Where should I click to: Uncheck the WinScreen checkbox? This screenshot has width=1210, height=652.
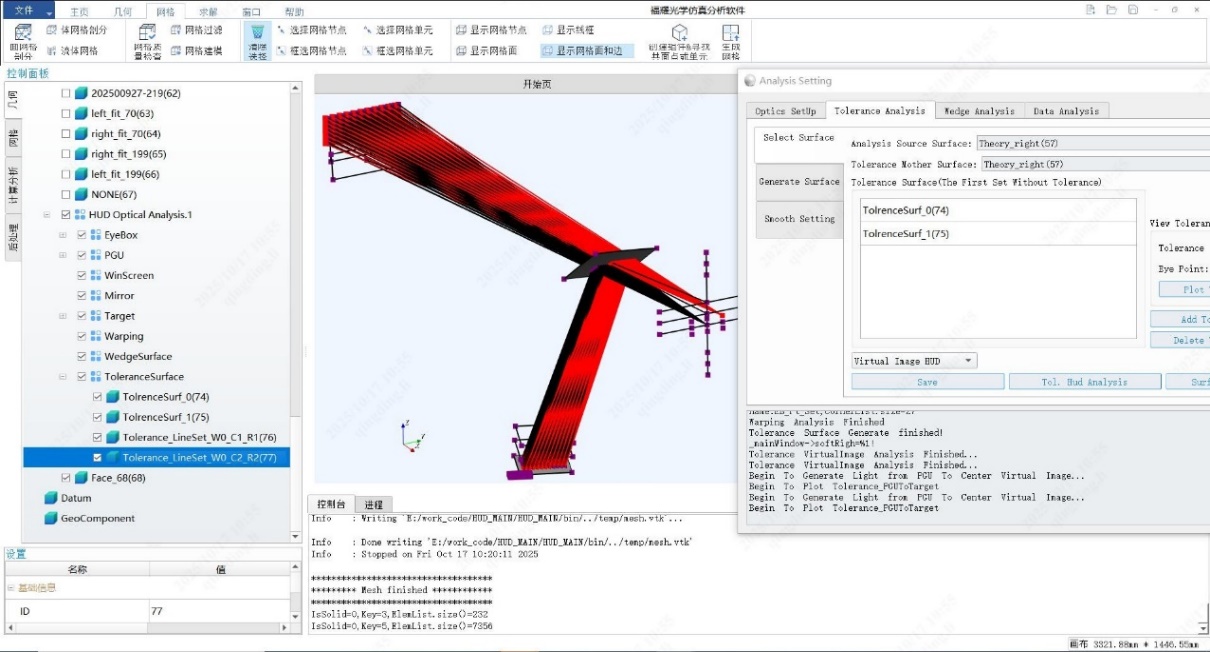(x=83, y=275)
